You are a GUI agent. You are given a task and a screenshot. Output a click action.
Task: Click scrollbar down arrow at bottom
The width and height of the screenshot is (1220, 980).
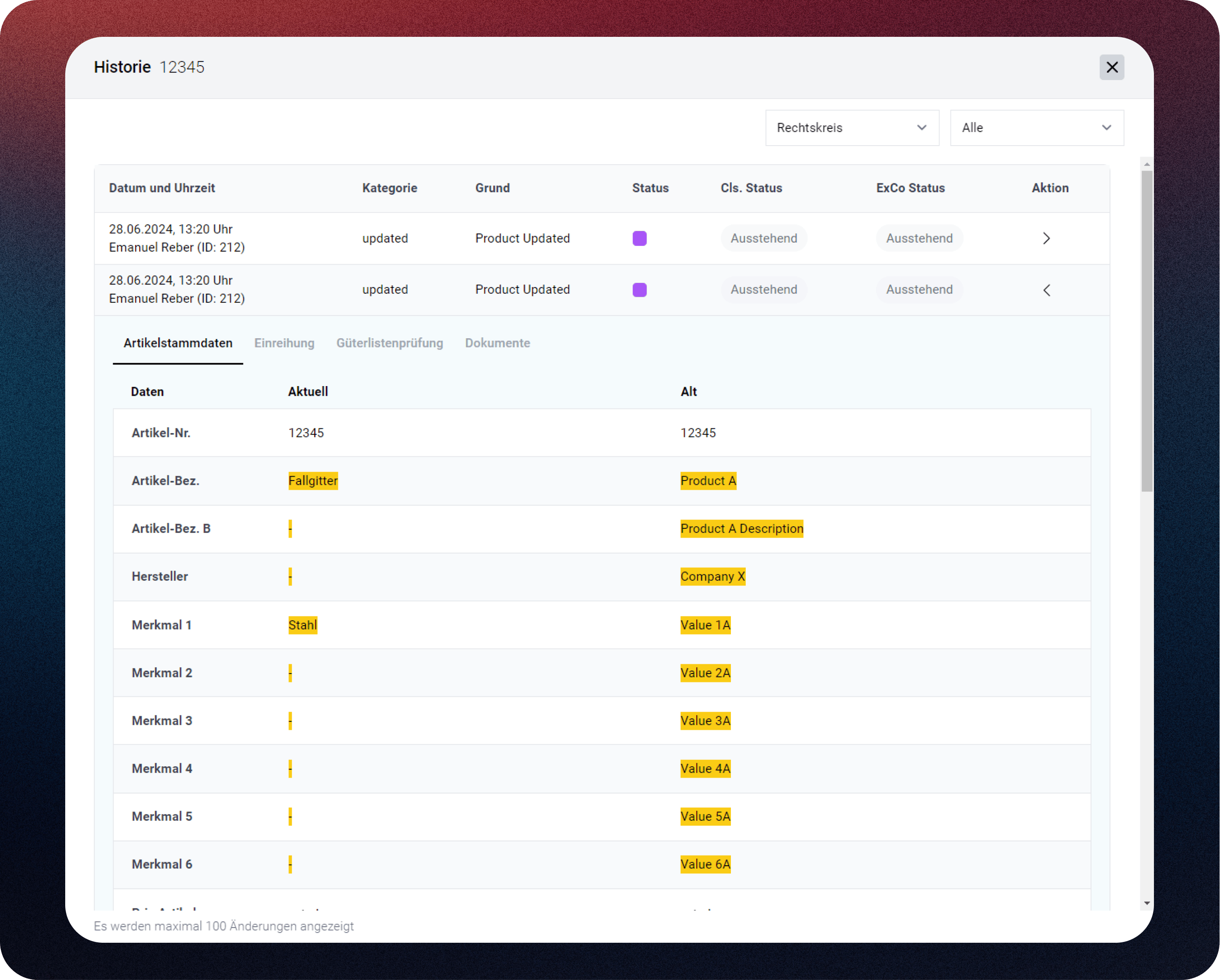click(x=1147, y=903)
